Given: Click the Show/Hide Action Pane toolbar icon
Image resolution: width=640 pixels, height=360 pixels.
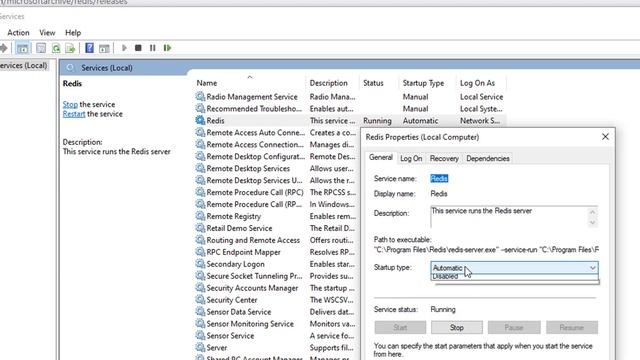Looking at the screenshot, I should 104,48.
